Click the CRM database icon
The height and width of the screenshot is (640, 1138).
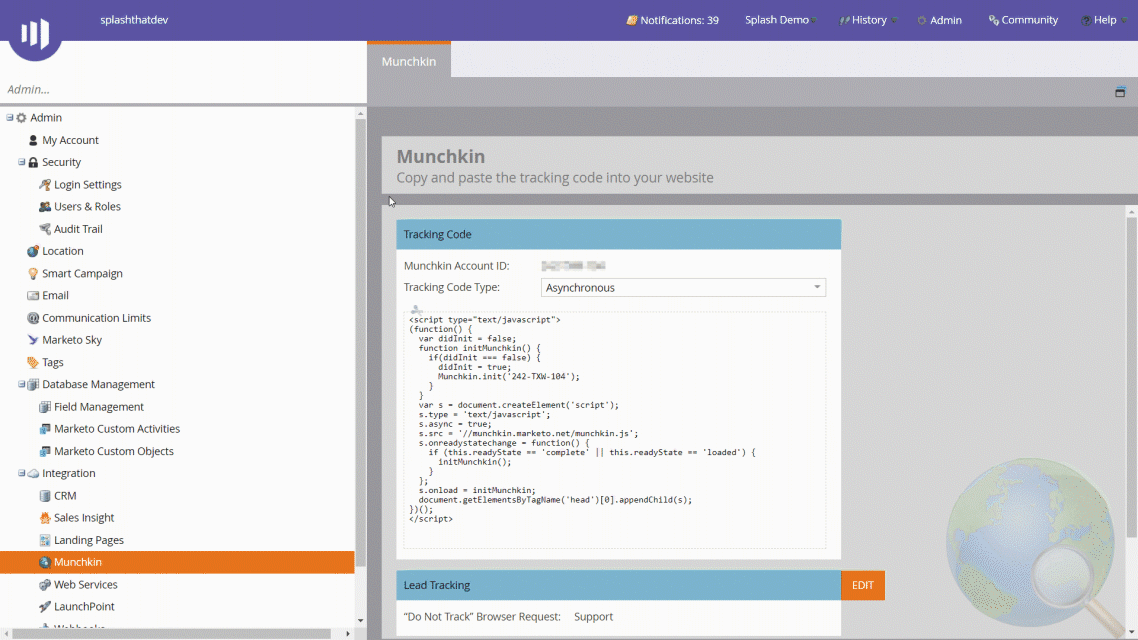pos(44,496)
